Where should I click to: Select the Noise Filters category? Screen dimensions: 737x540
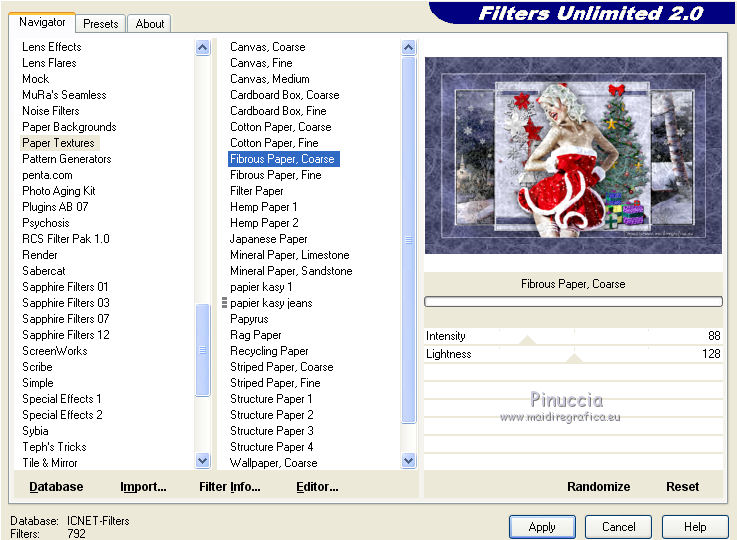[51, 111]
